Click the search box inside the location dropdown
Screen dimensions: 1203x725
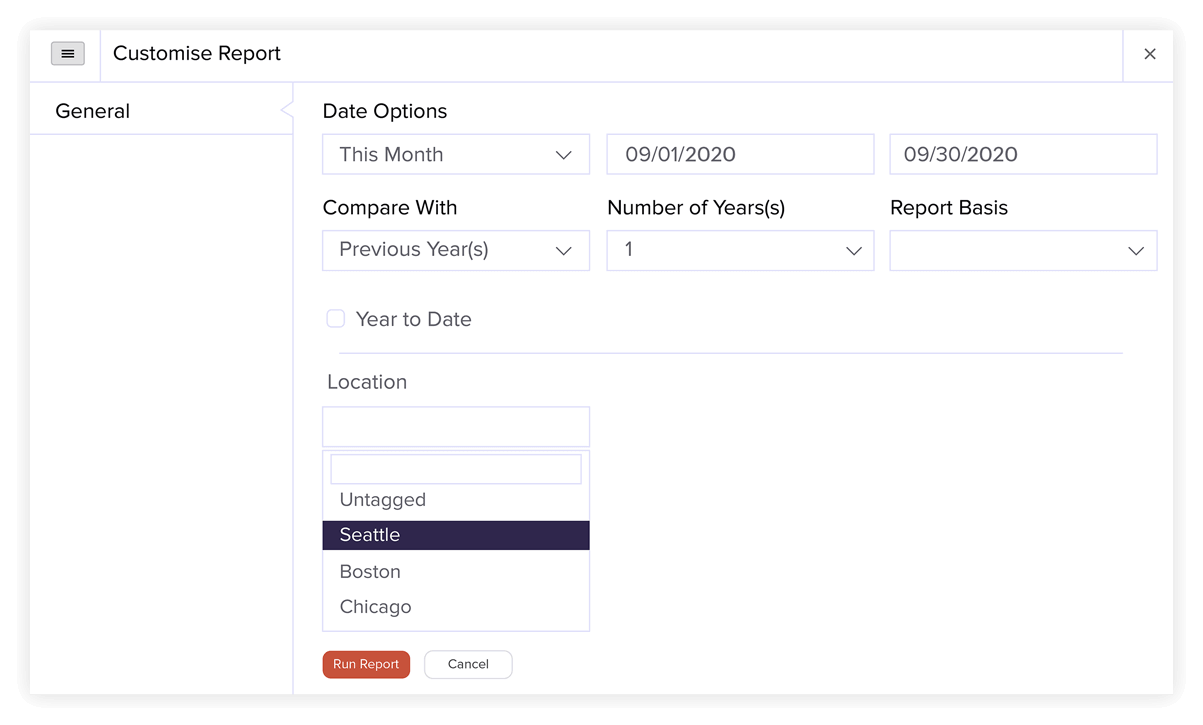click(455, 468)
